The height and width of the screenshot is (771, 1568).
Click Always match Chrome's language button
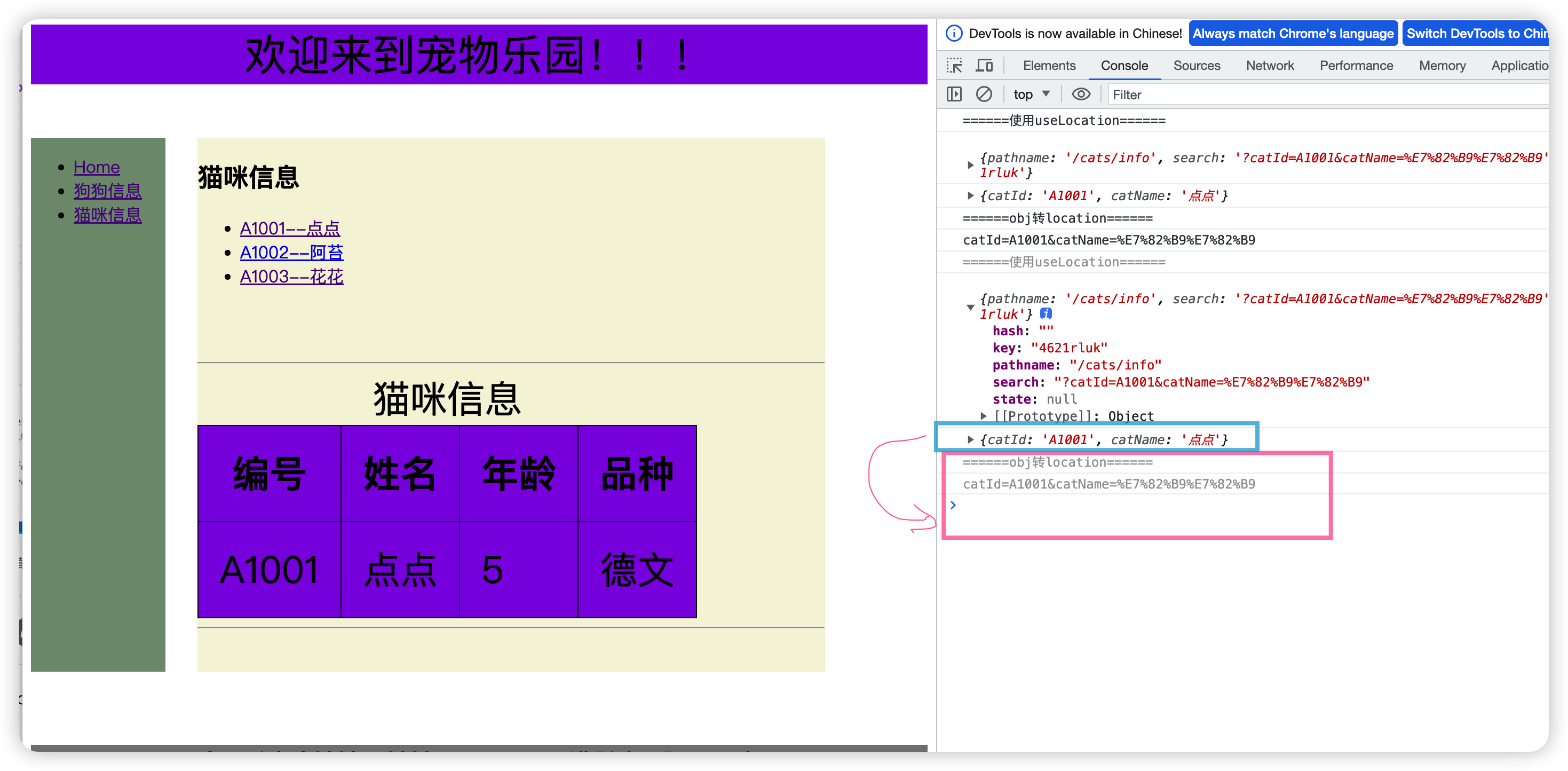pos(1293,33)
